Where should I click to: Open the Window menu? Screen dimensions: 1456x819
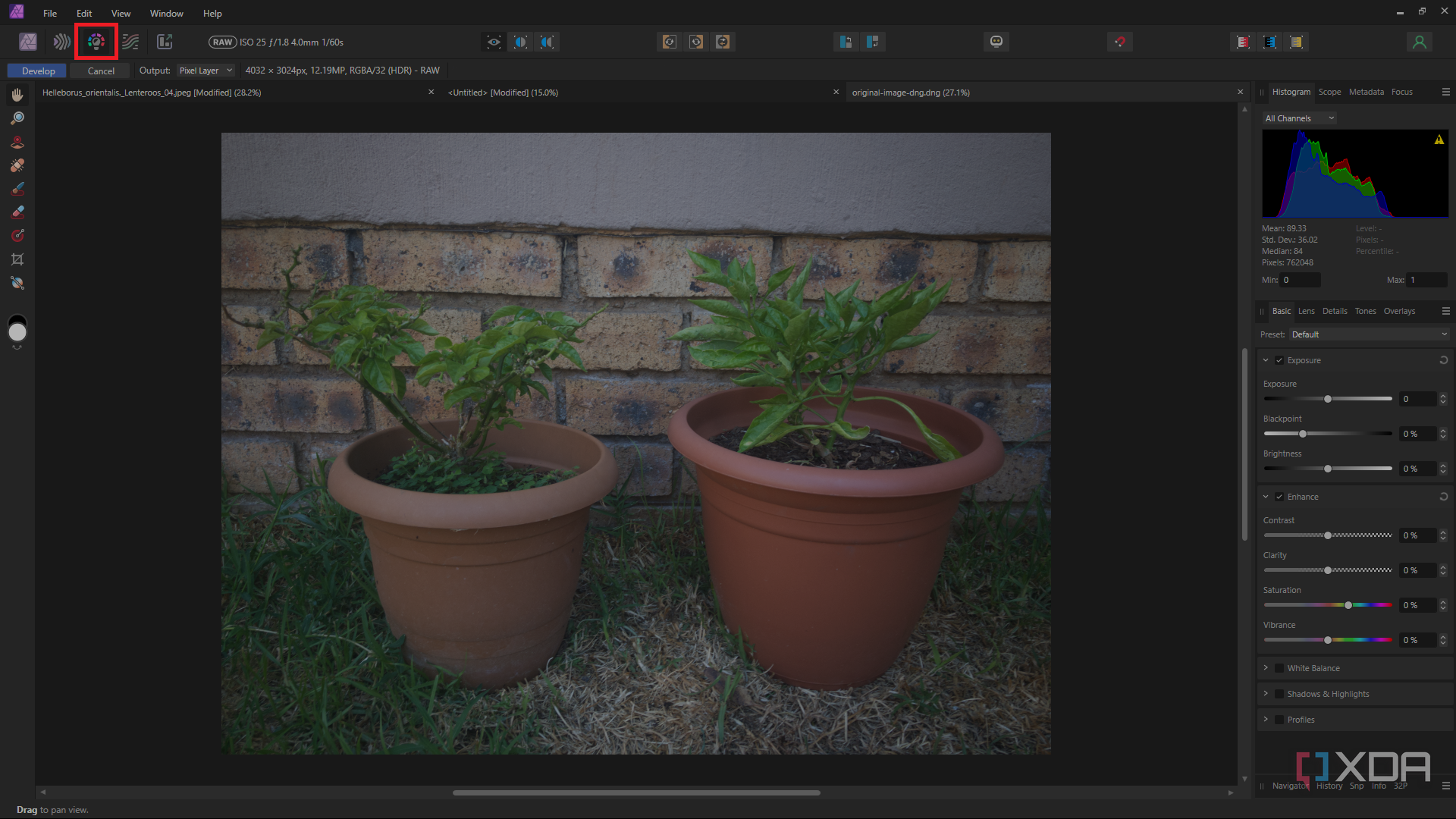coord(166,14)
